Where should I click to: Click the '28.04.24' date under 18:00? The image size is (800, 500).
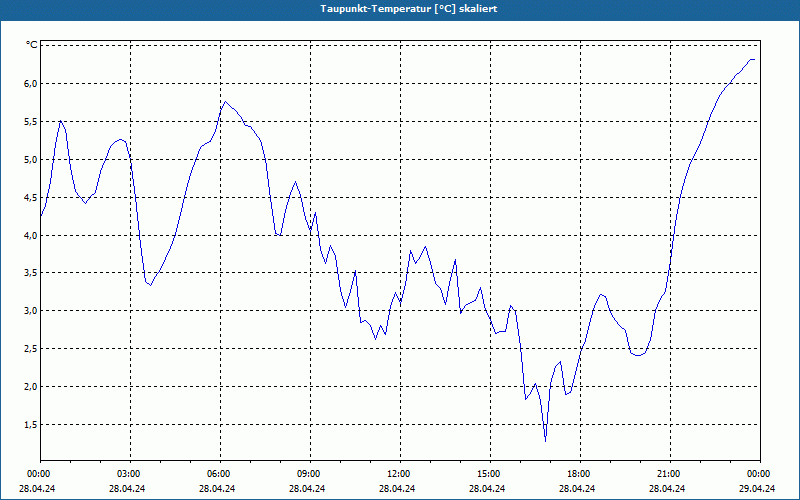coord(577,488)
